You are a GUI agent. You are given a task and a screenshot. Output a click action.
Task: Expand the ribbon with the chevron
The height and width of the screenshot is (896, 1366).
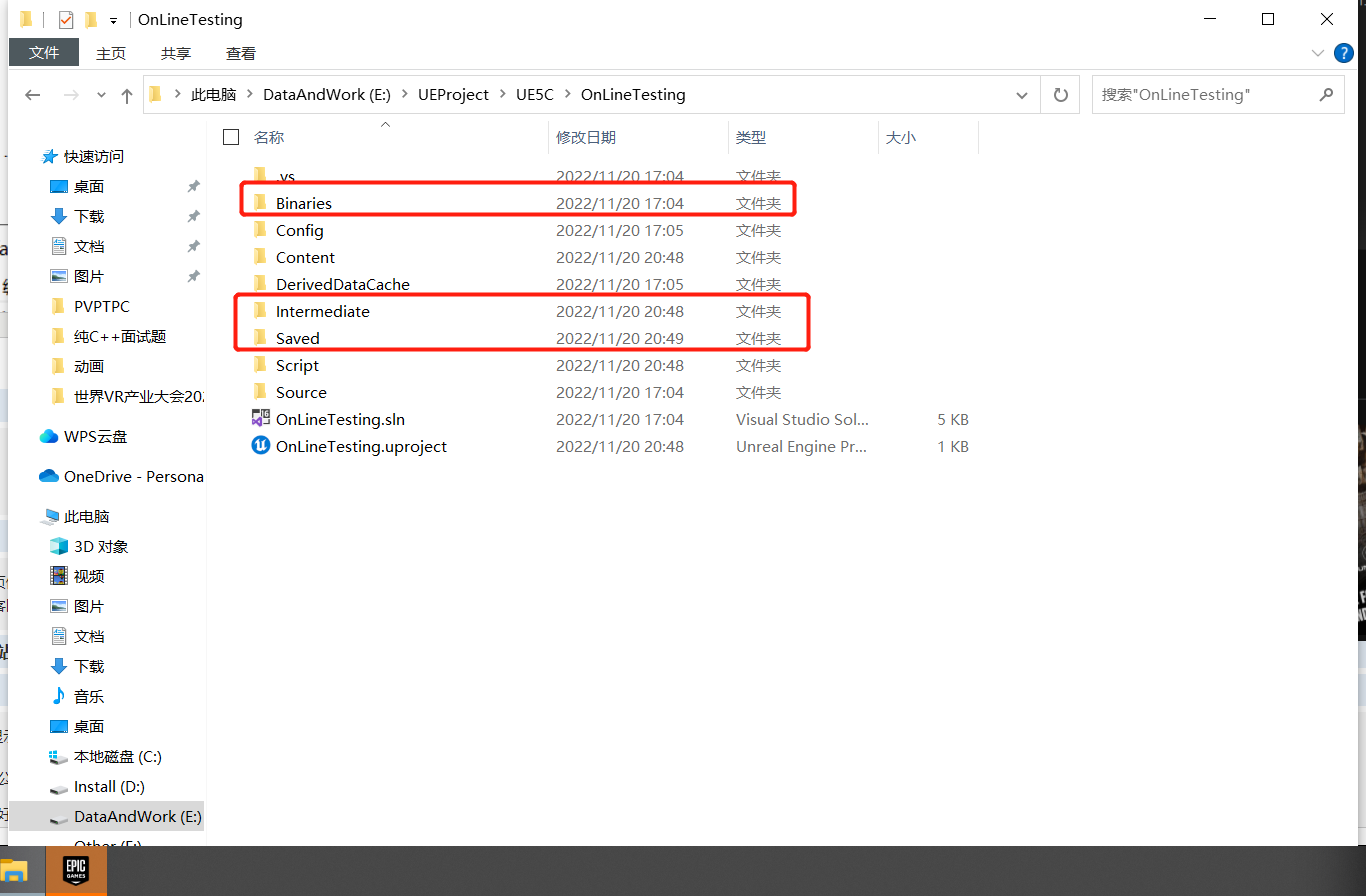1317,53
